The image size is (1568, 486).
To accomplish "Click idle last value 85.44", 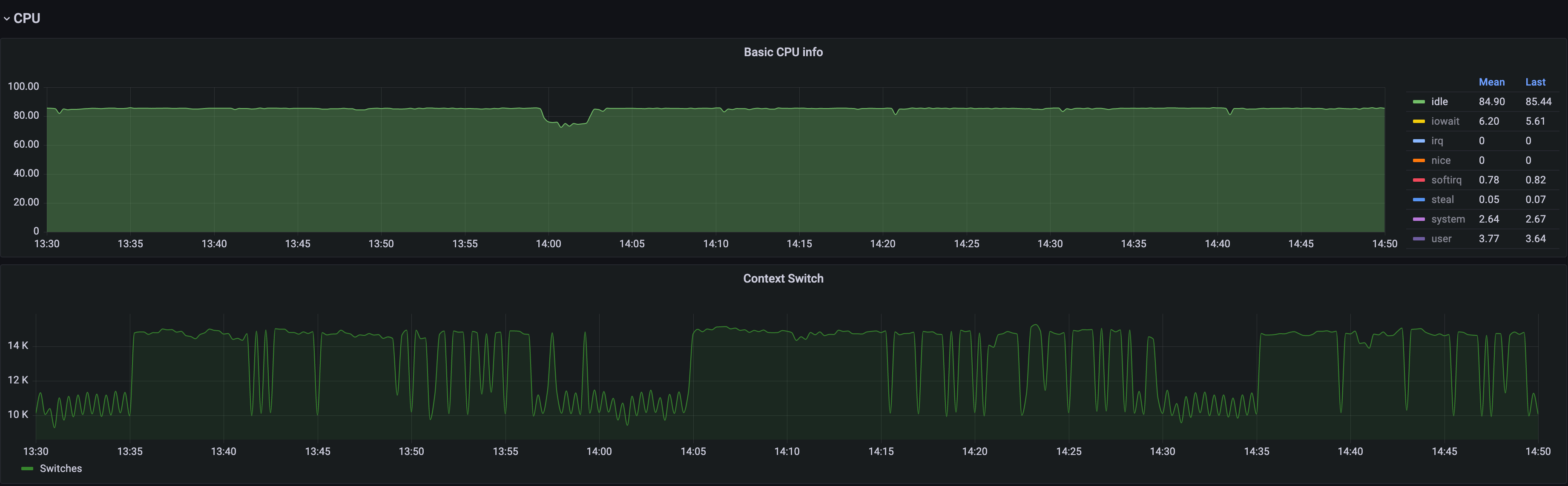I will pyautogui.click(x=1538, y=102).
